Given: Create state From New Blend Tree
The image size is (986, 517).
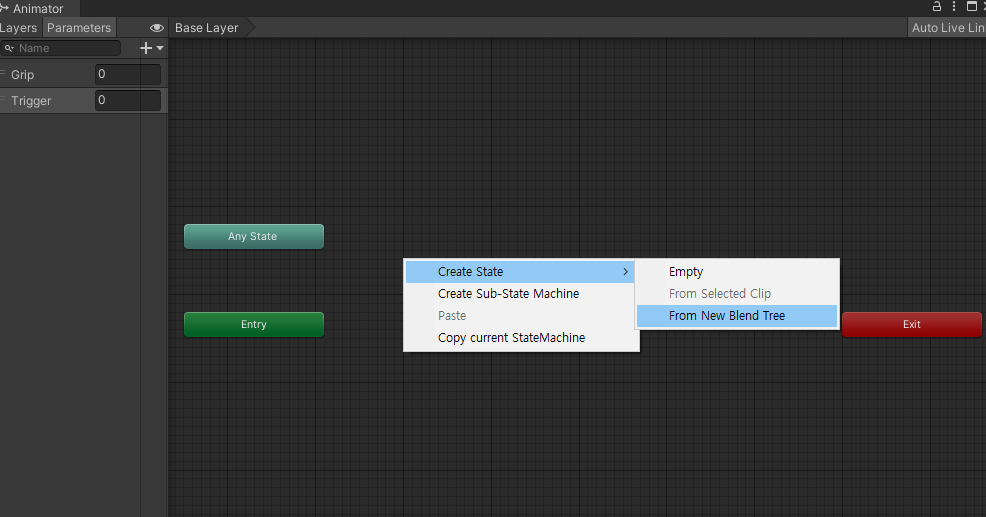Looking at the screenshot, I should tap(737, 316).
